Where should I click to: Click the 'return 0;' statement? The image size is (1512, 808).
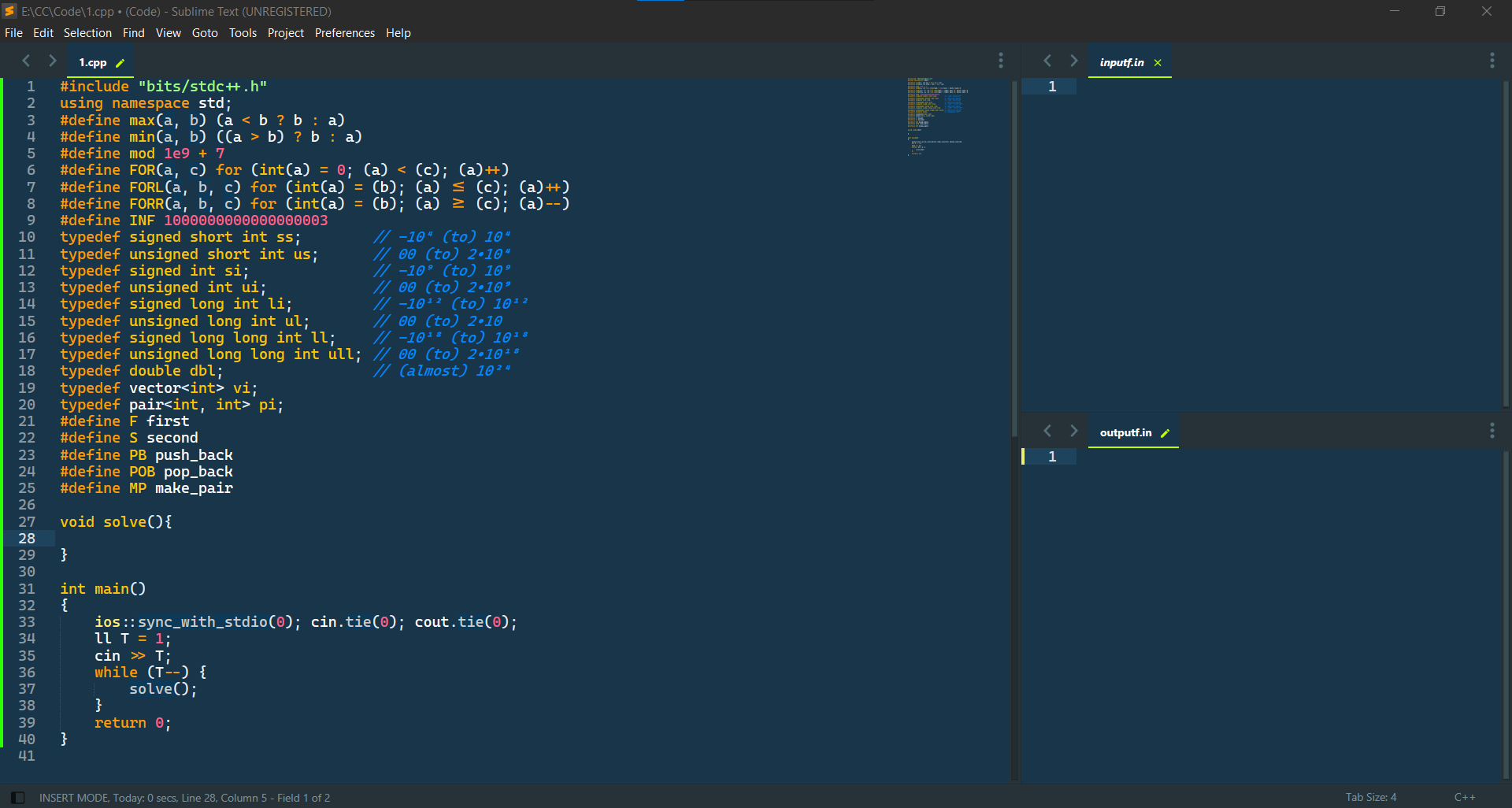[x=132, y=723]
